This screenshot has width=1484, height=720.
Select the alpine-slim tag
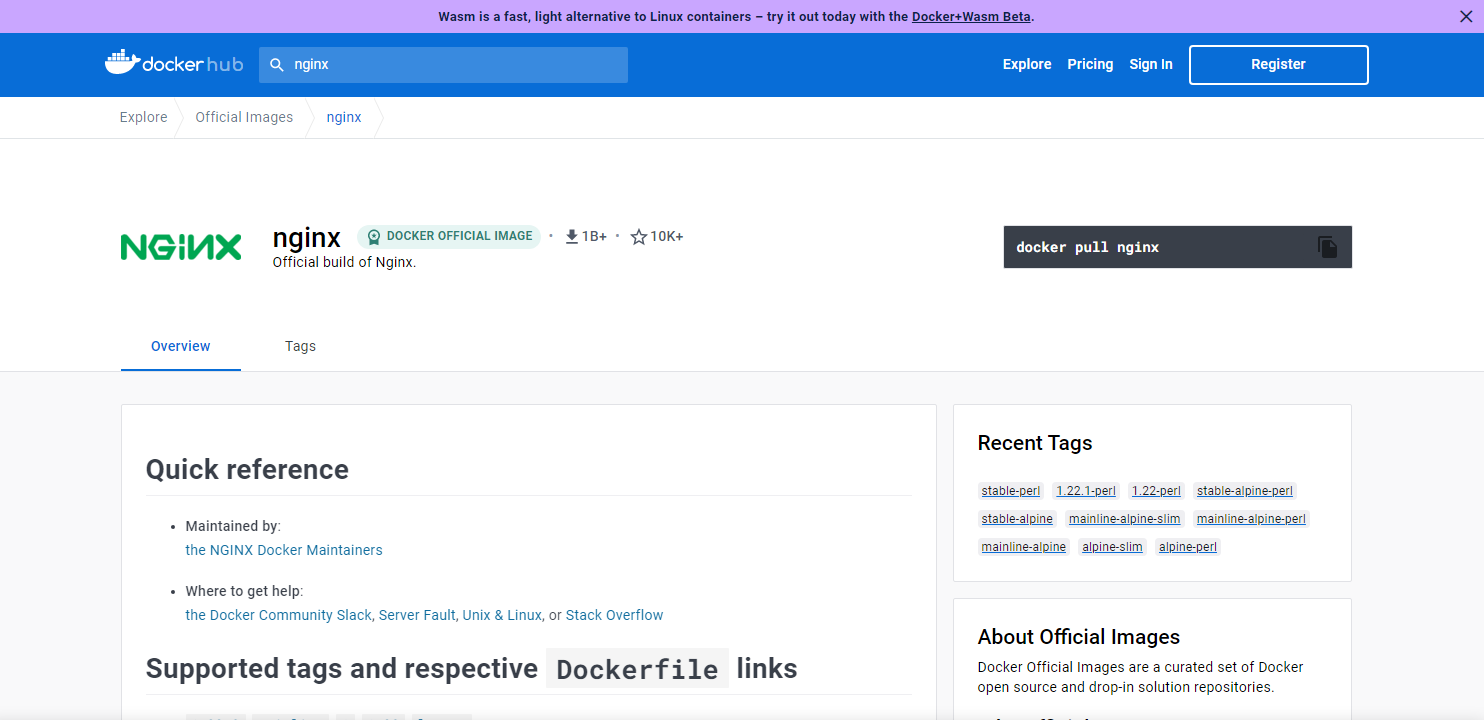pyautogui.click(x=1112, y=547)
